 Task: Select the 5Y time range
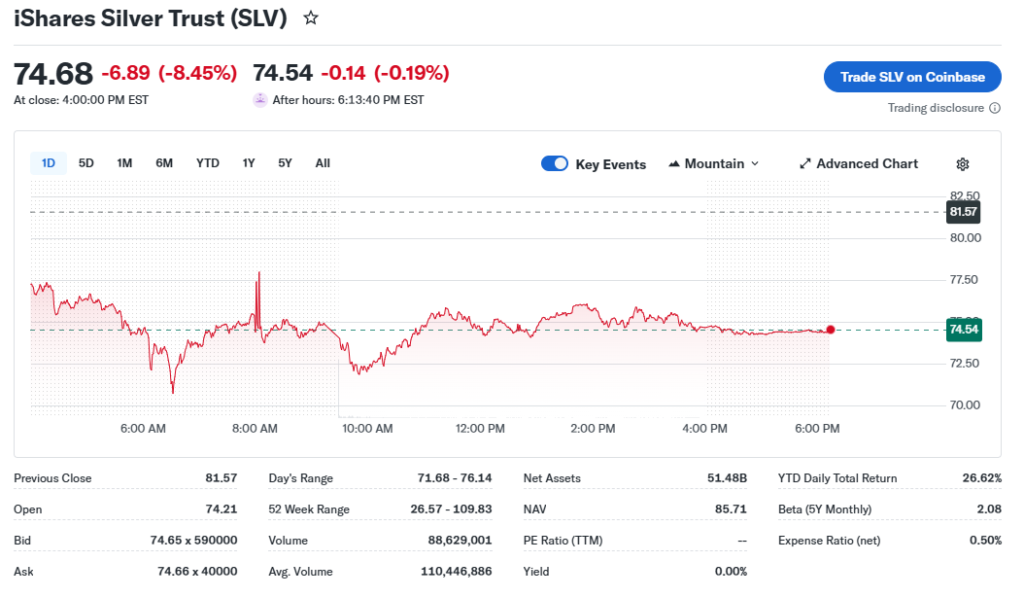[285, 163]
